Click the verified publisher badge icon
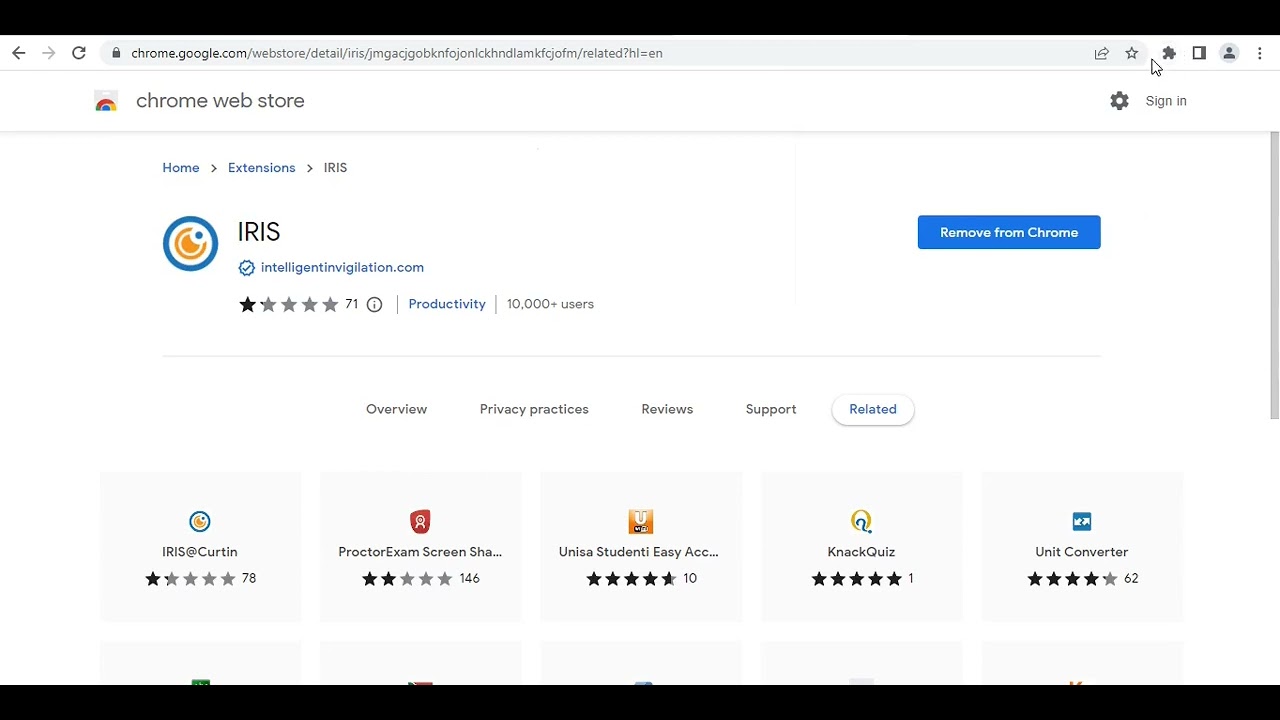This screenshot has width=1280, height=720. coord(246,268)
